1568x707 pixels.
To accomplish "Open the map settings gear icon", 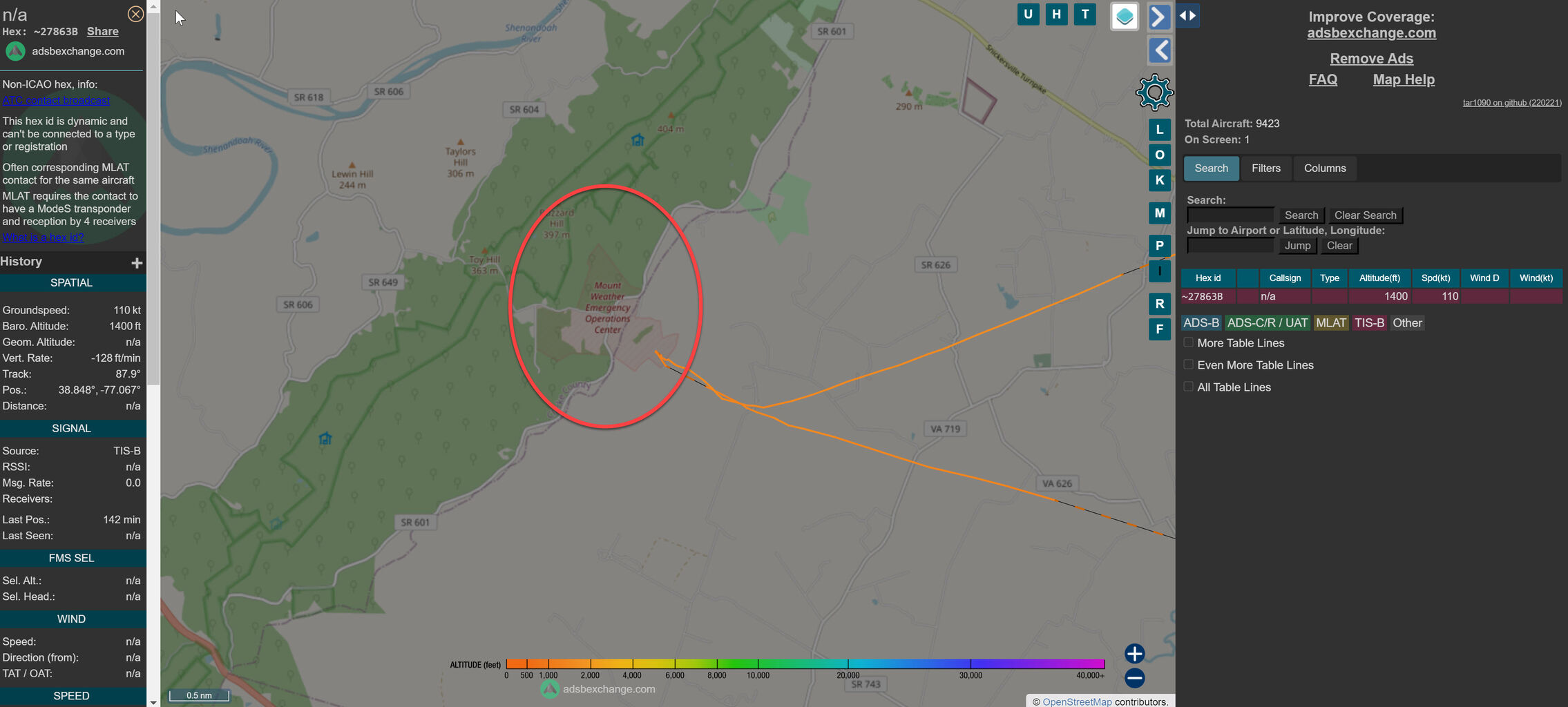I will 1154,93.
